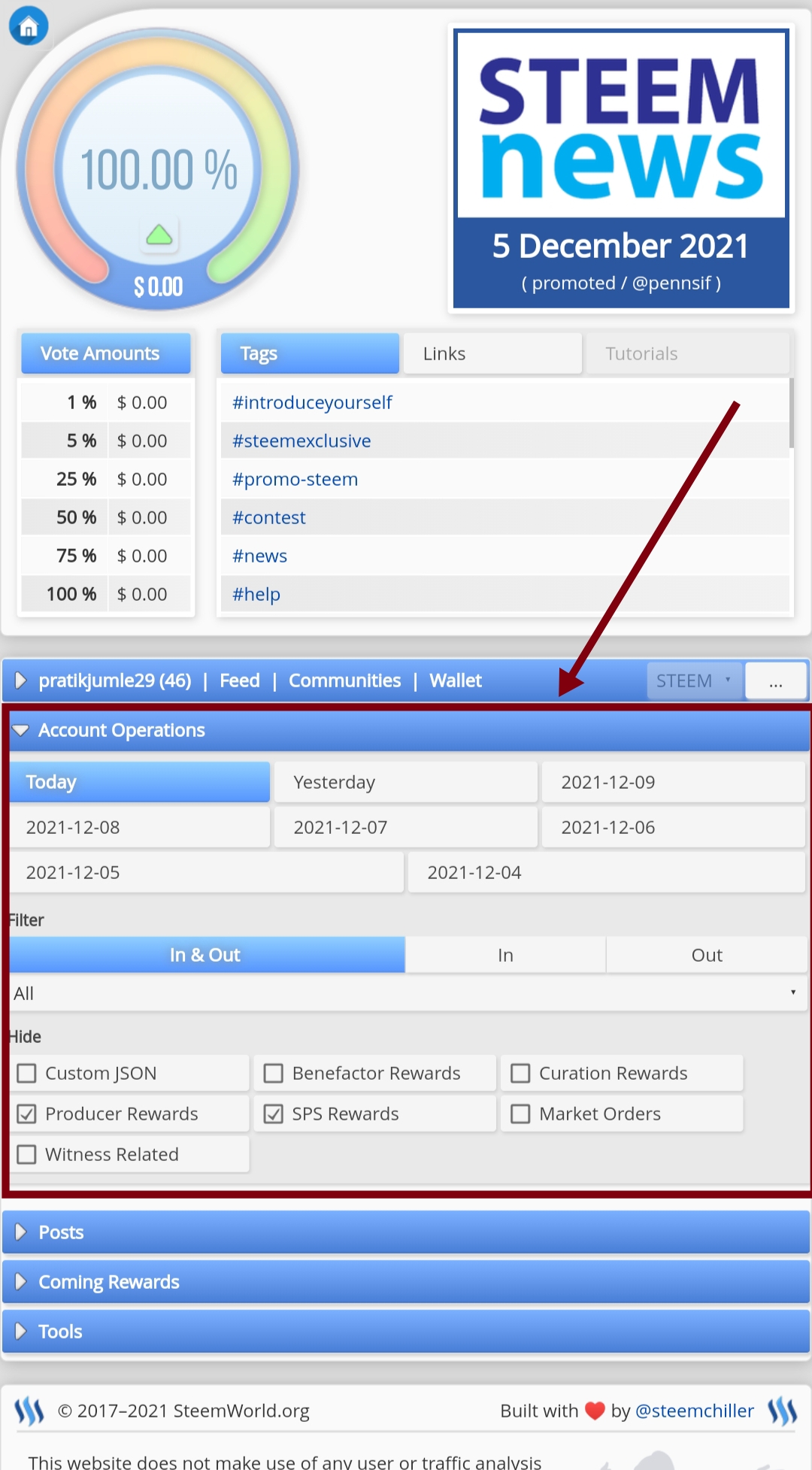Switch to the Tags tab
Image resolution: width=812 pixels, height=1470 pixels.
point(310,353)
